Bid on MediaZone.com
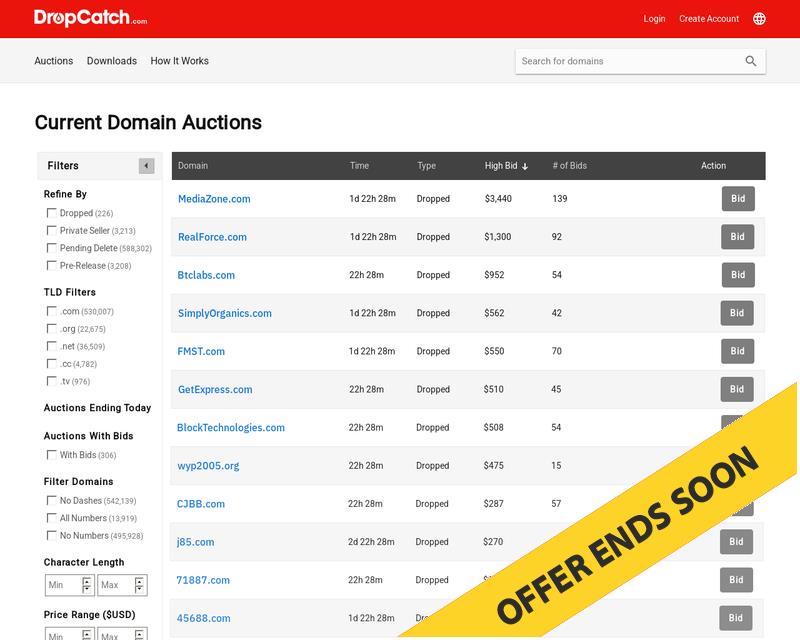The height and width of the screenshot is (640, 800). coord(738,199)
